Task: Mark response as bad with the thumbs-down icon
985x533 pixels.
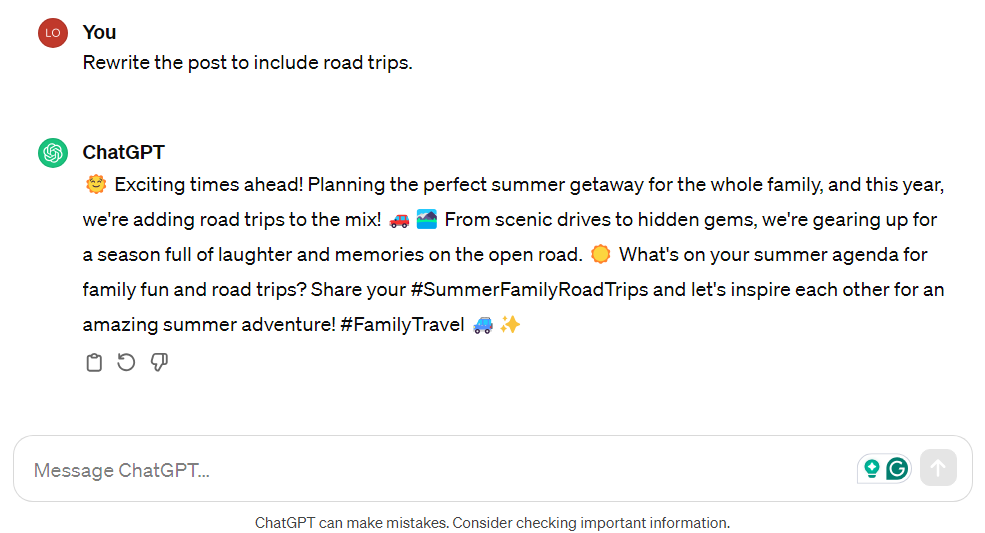Action: click(159, 362)
